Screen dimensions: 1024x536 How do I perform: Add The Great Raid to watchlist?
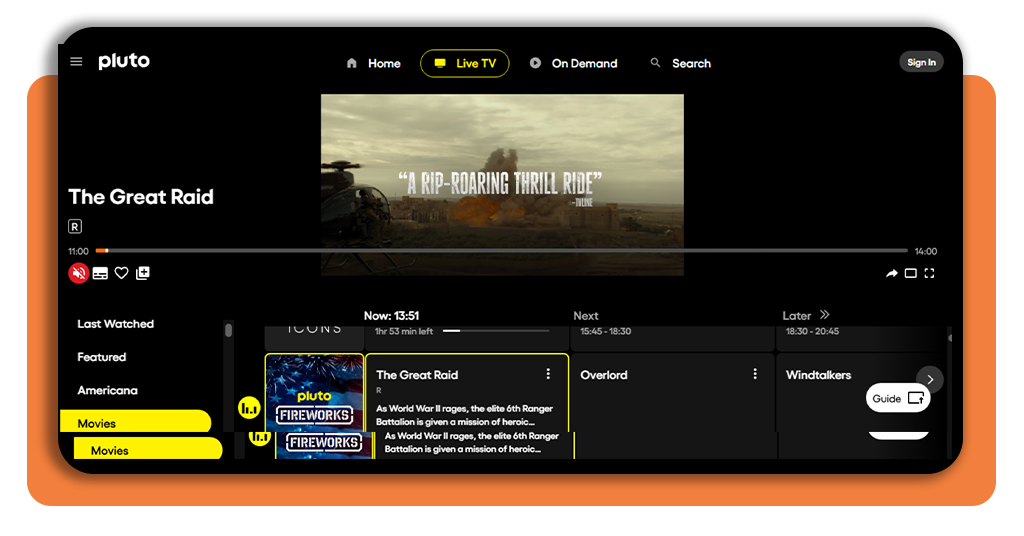pos(142,273)
